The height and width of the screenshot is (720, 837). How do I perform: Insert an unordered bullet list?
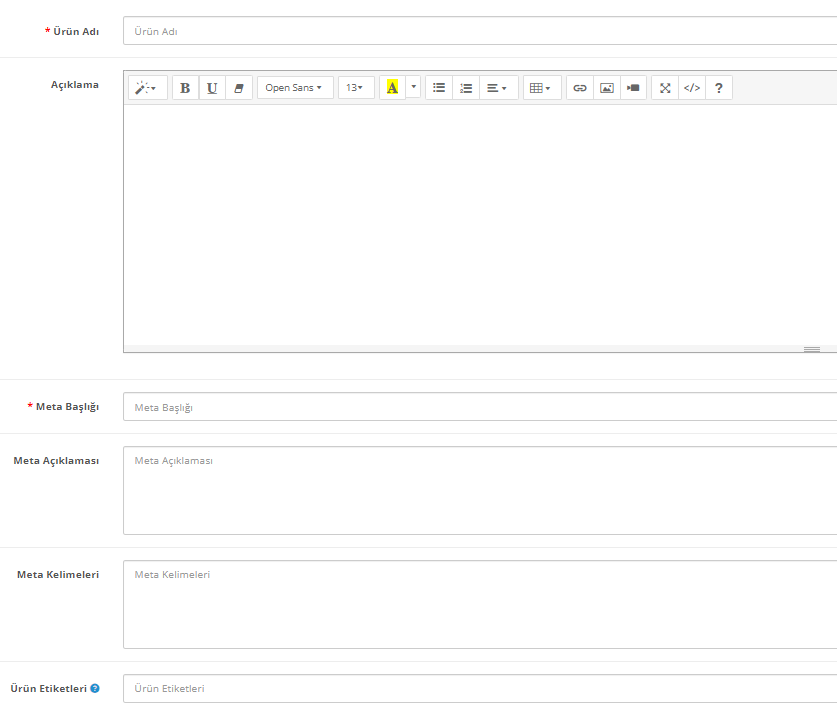[x=439, y=88]
